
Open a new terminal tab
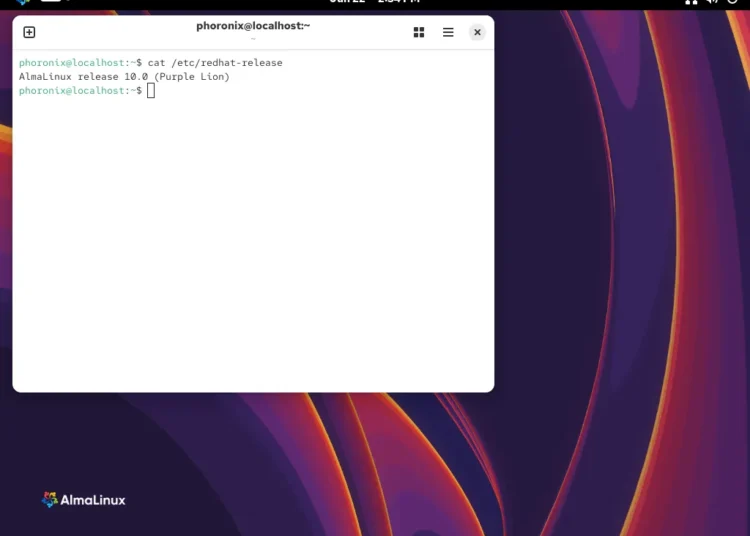click(x=29, y=32)
